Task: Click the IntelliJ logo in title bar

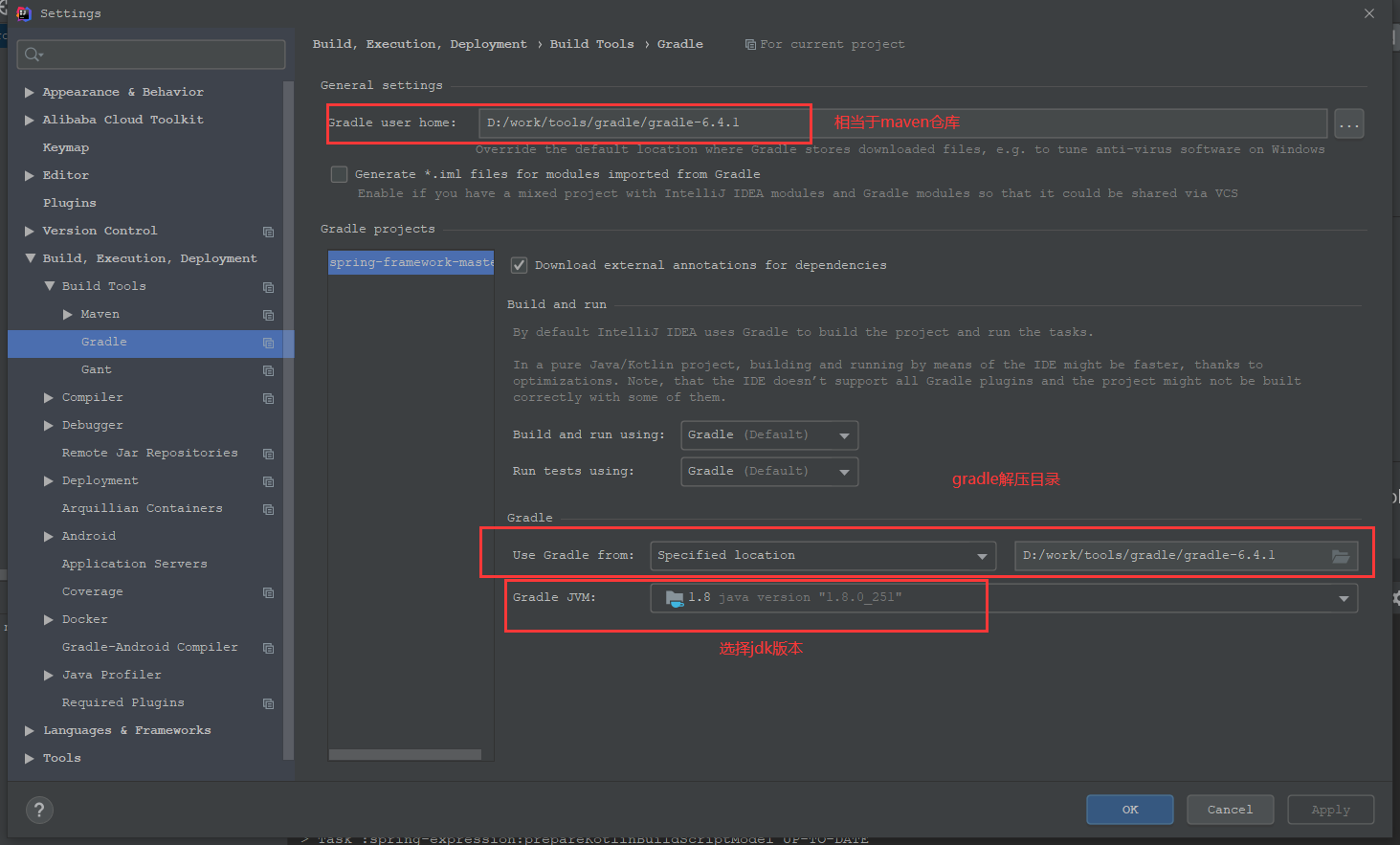Action: click(24, 13)
